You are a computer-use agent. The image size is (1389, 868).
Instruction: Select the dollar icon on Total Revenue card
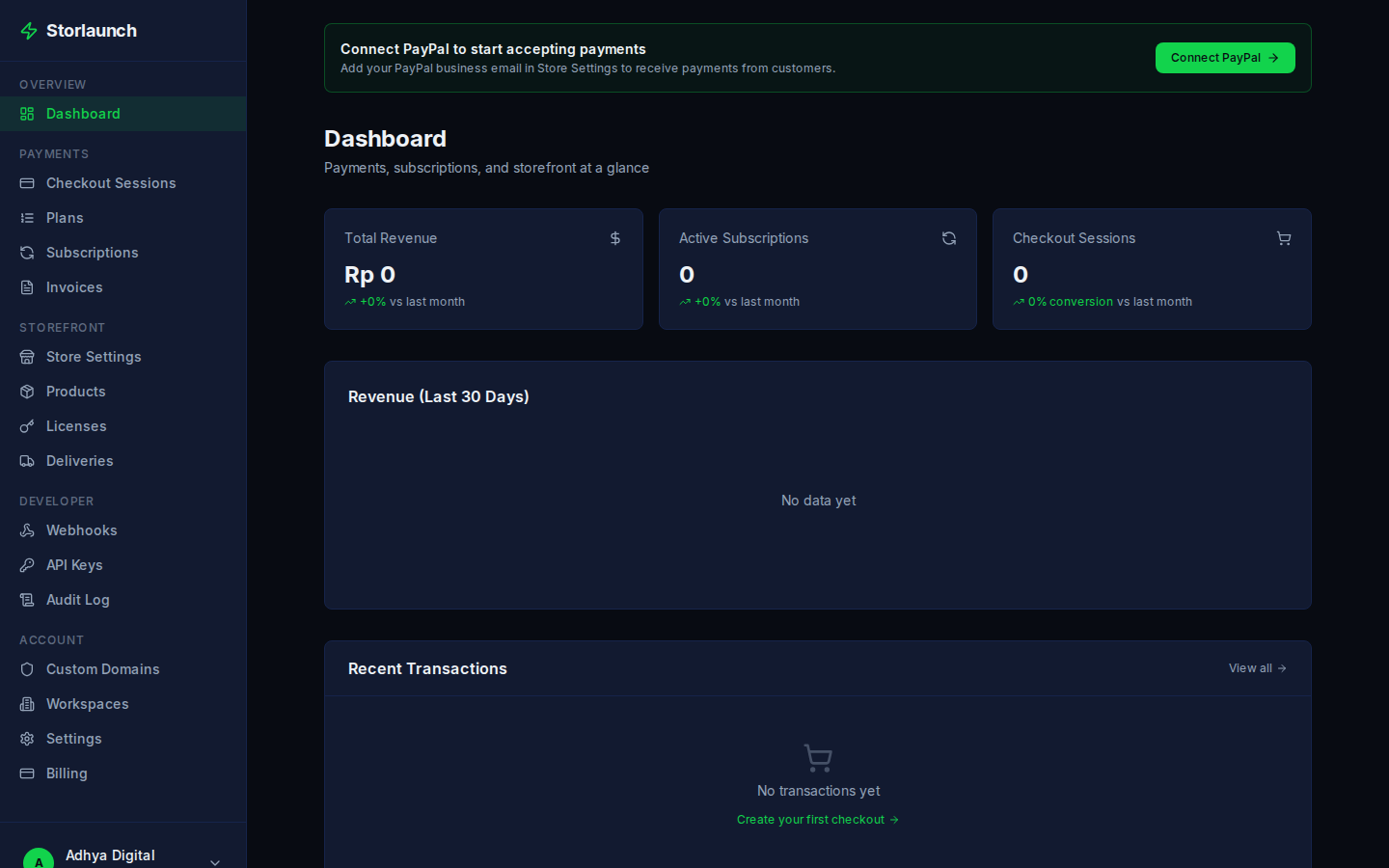tap(614, 238)
